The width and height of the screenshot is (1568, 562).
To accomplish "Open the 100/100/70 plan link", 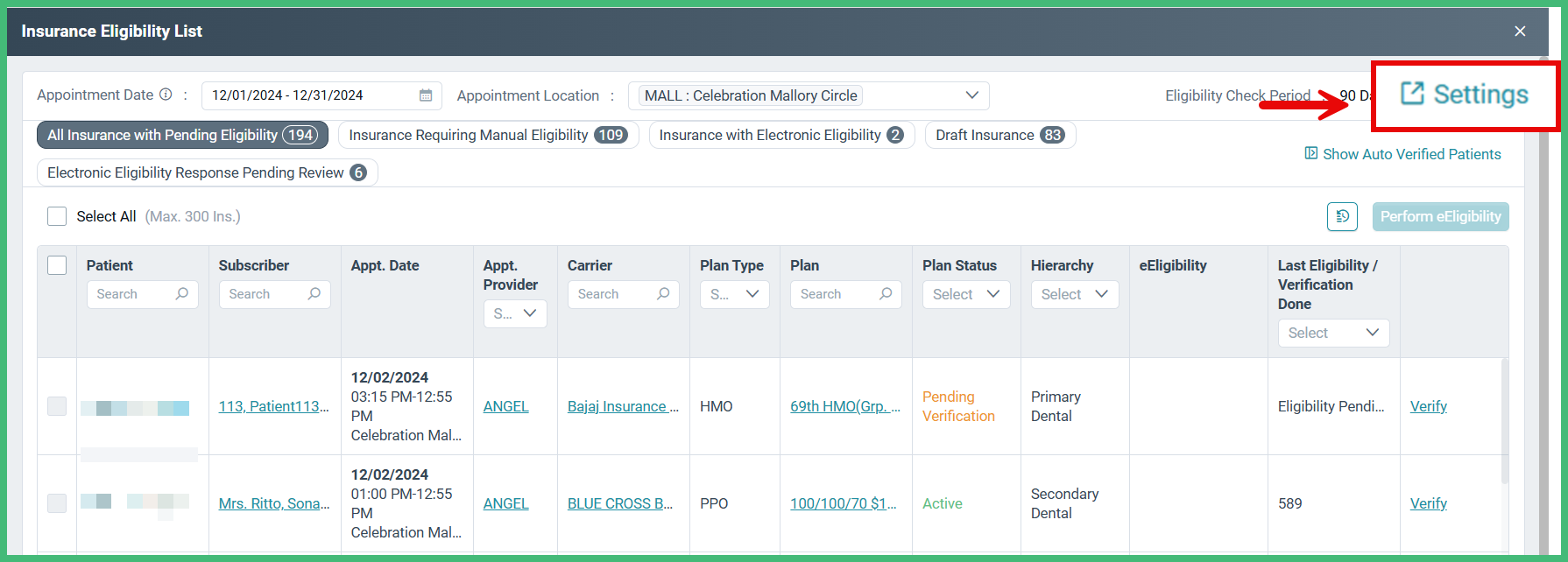I will pyautogui.click(x=844, y=503).
